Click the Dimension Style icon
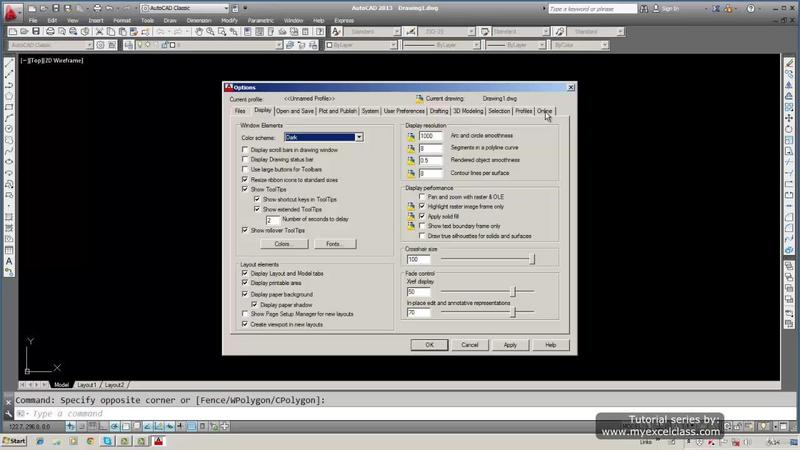 pos(411,32)
